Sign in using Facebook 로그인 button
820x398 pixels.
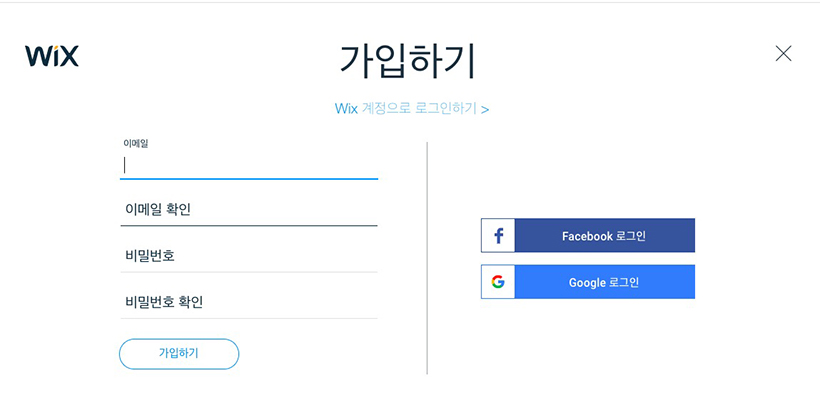[588, 236]
